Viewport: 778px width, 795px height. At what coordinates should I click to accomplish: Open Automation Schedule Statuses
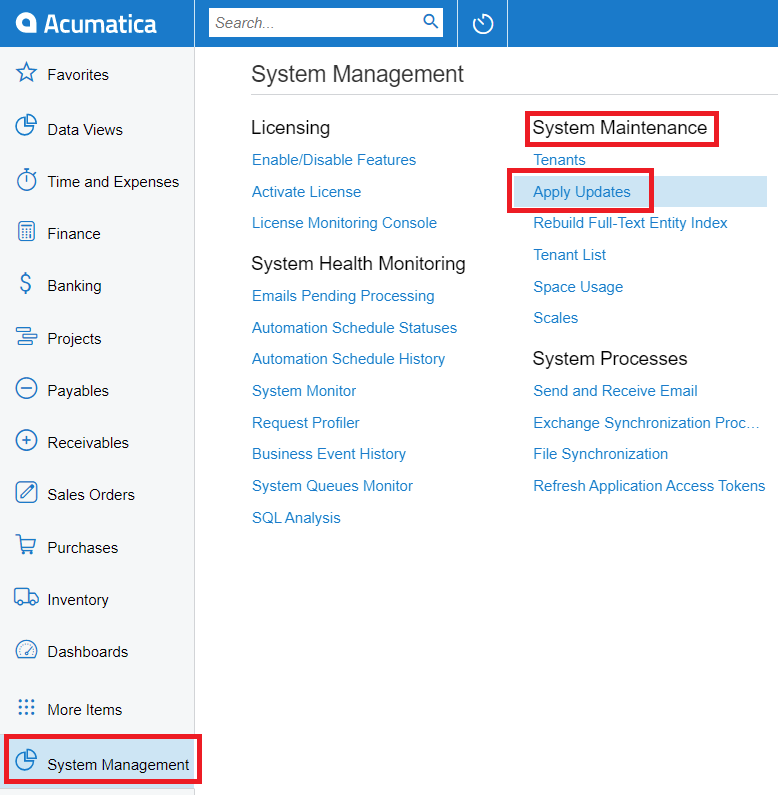click(354, 328)
